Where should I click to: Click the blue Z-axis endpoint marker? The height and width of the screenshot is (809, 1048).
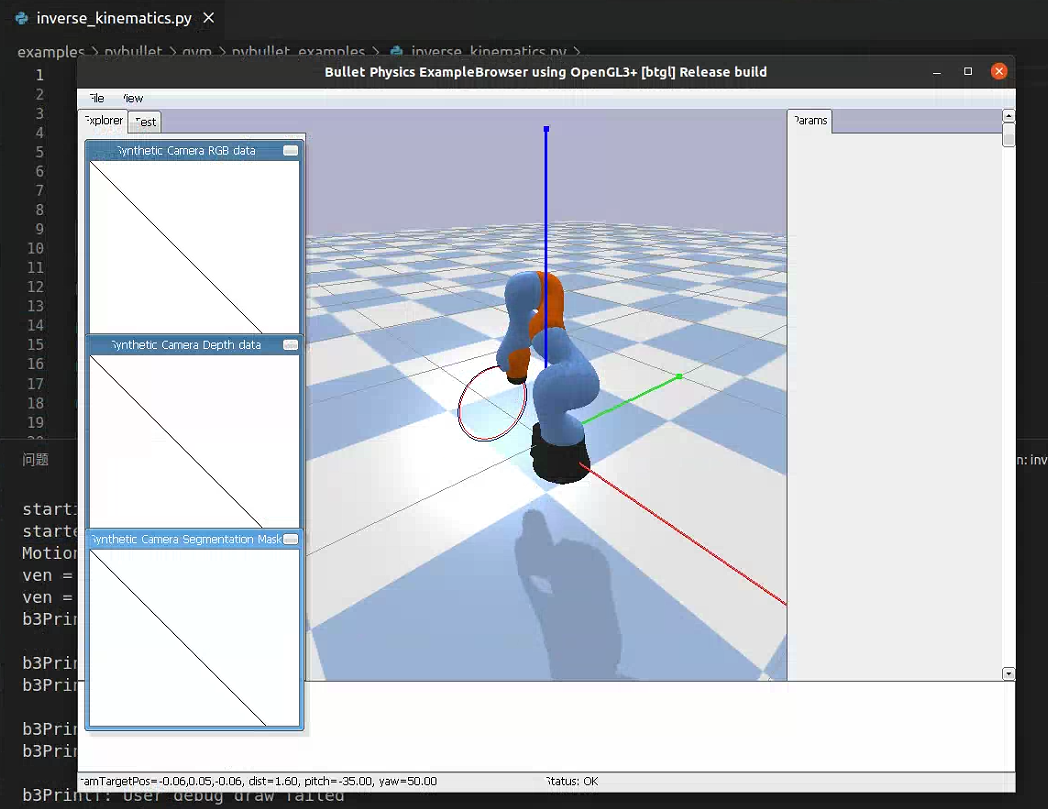(546, 129)
